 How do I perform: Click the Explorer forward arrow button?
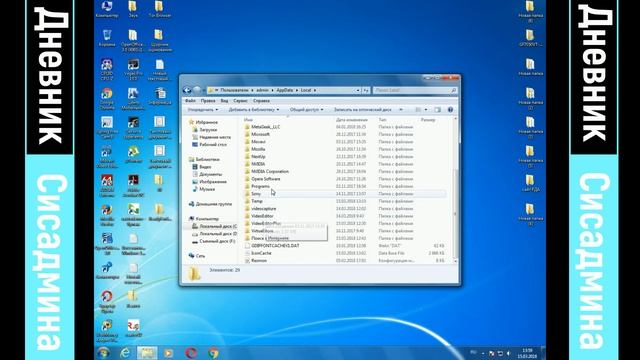(x=197, y=90)
